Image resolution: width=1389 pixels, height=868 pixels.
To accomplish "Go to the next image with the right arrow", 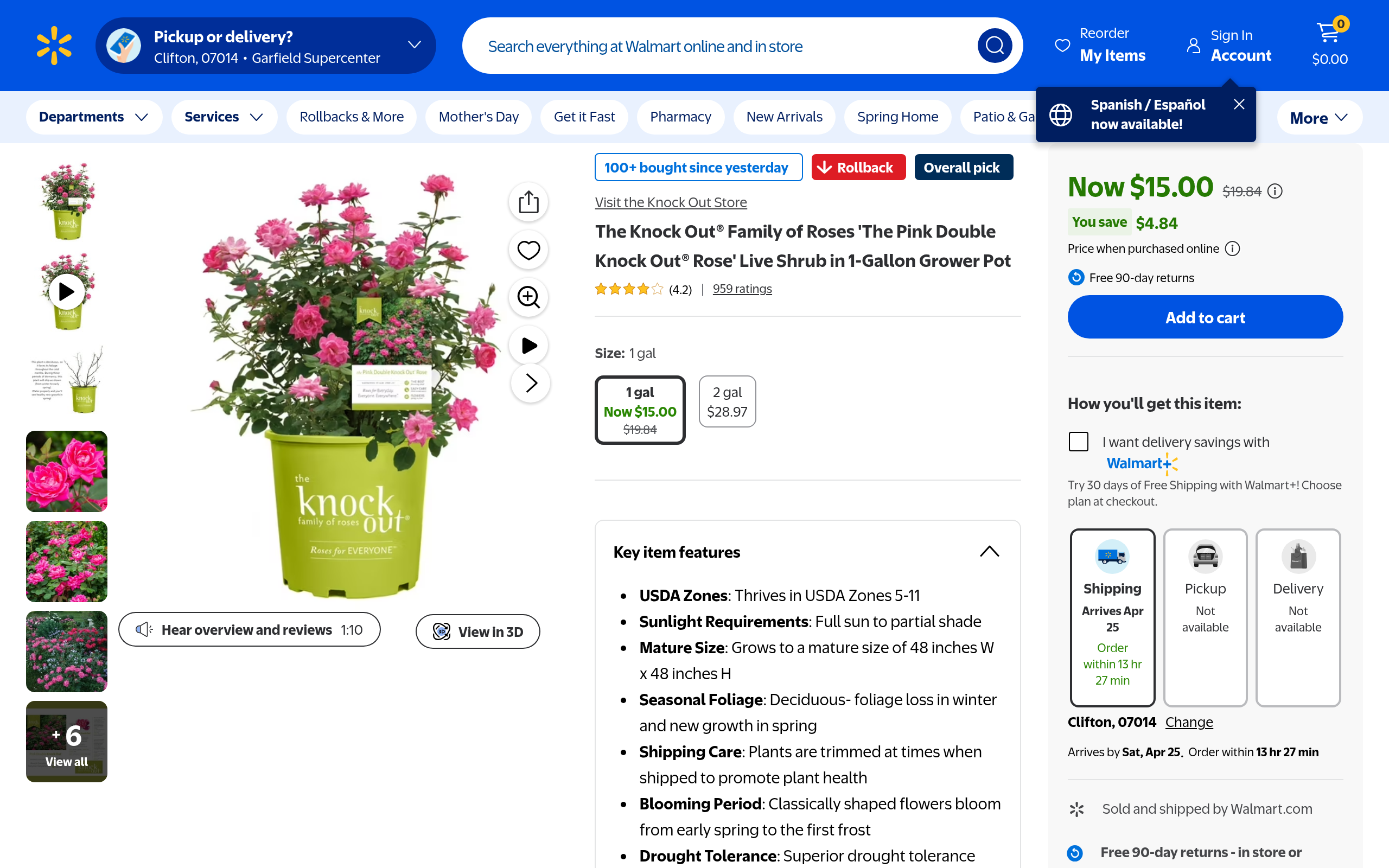I will tap(530, 383).
